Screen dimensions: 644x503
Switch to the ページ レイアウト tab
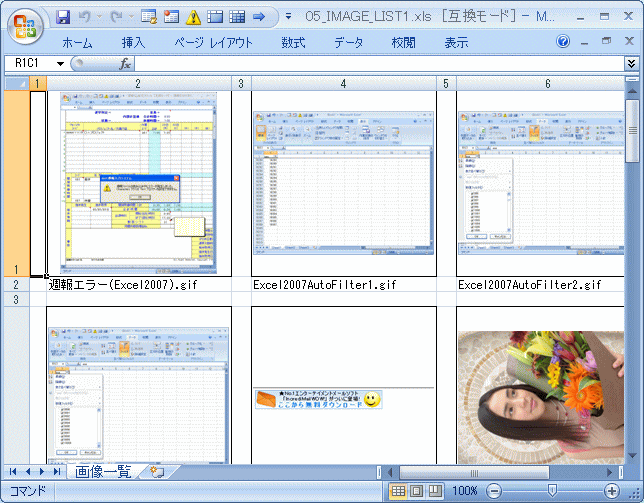coord(214,42)
